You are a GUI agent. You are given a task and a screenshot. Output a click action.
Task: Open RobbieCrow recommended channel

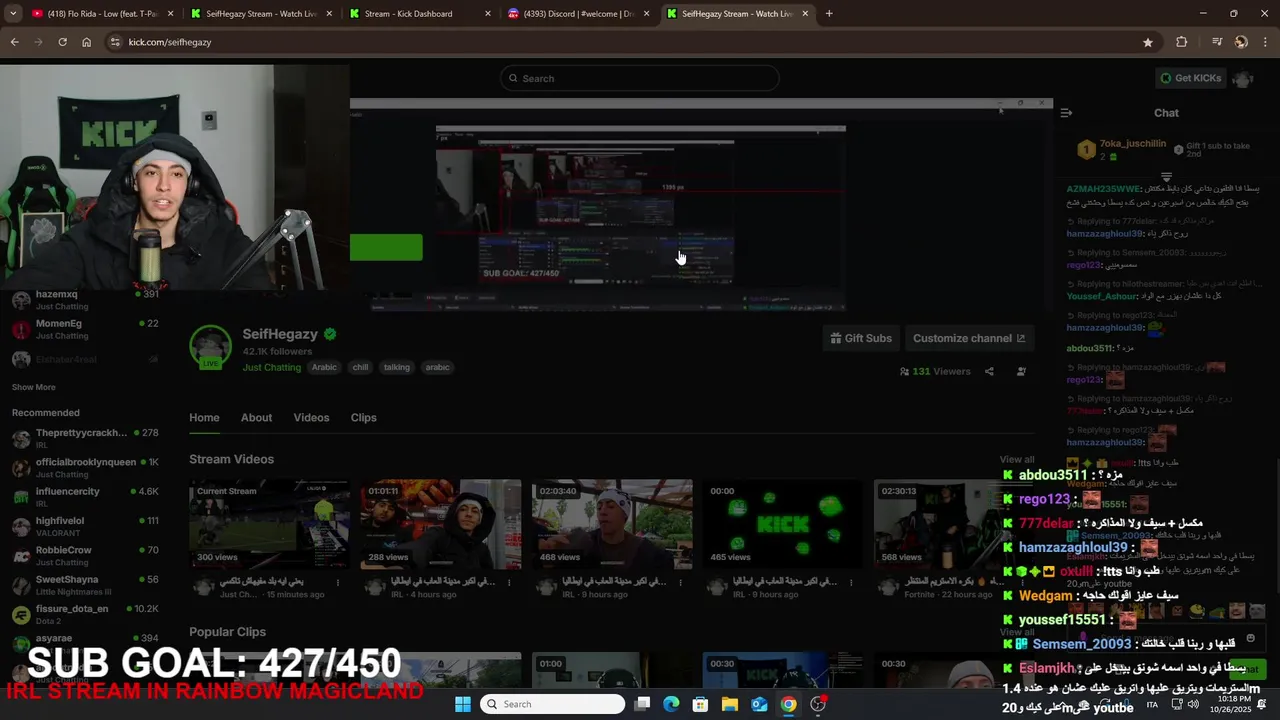click(85, 555)
